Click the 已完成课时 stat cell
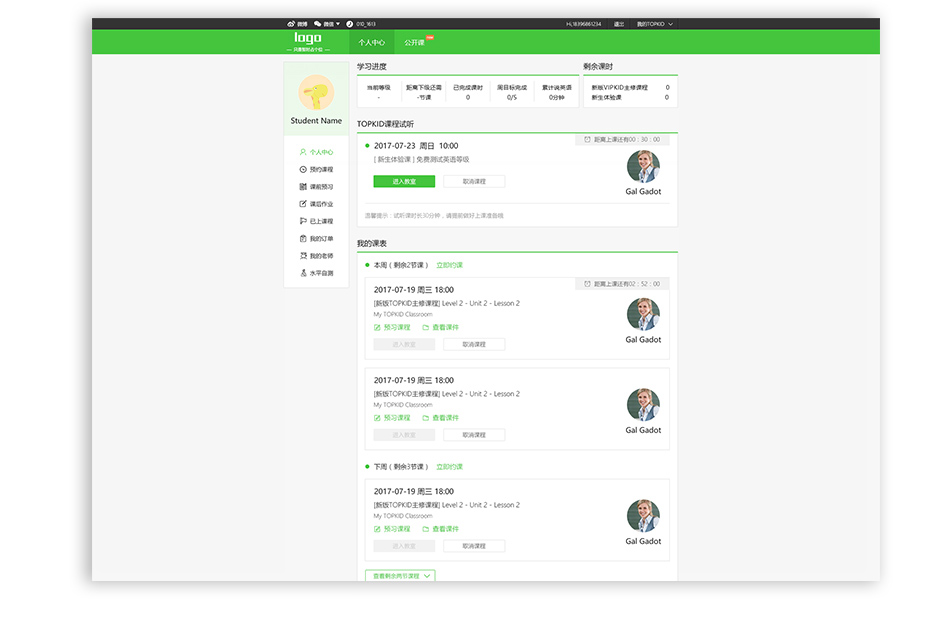 click(468, 92)
